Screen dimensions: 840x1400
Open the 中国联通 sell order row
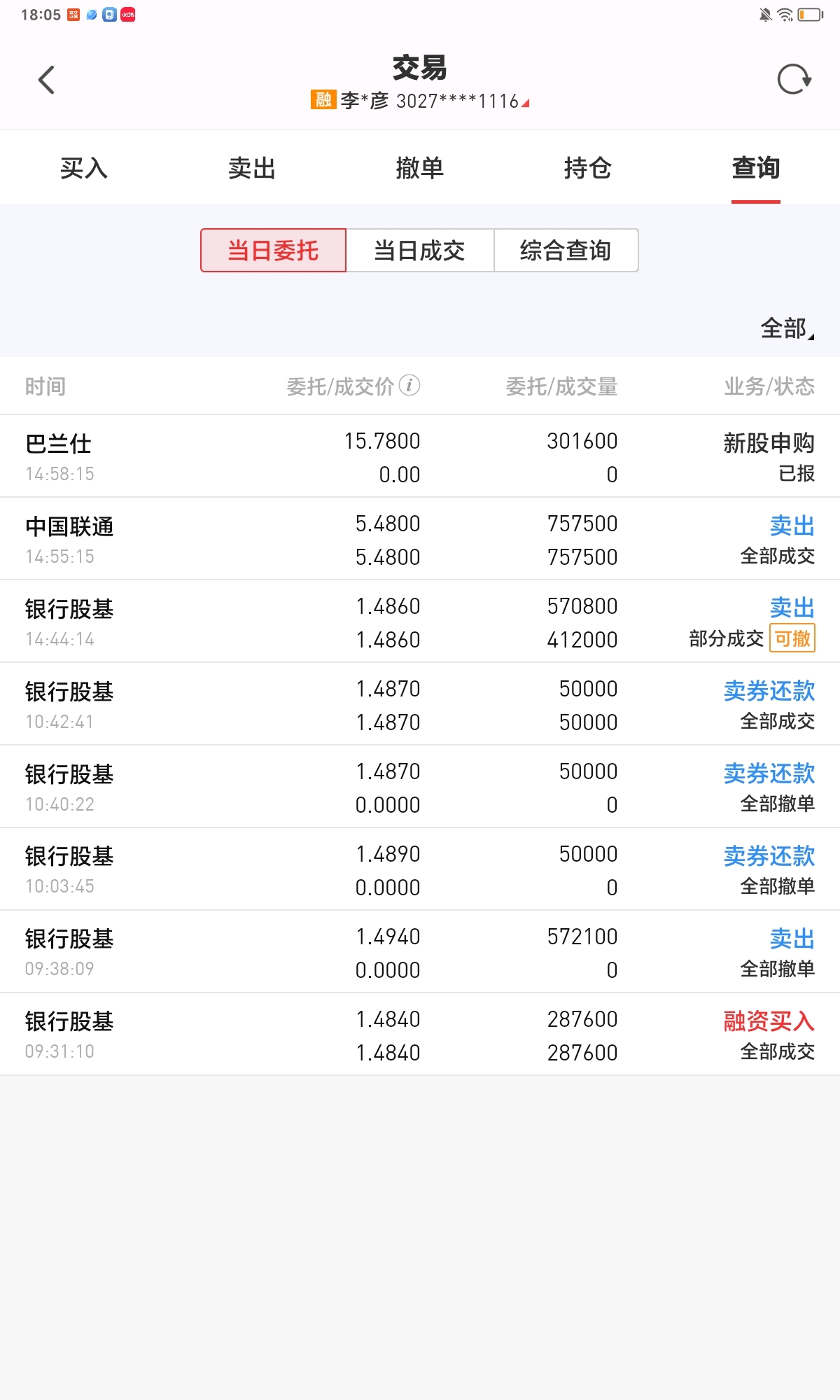pyautogui.click(x=420, y=539)
